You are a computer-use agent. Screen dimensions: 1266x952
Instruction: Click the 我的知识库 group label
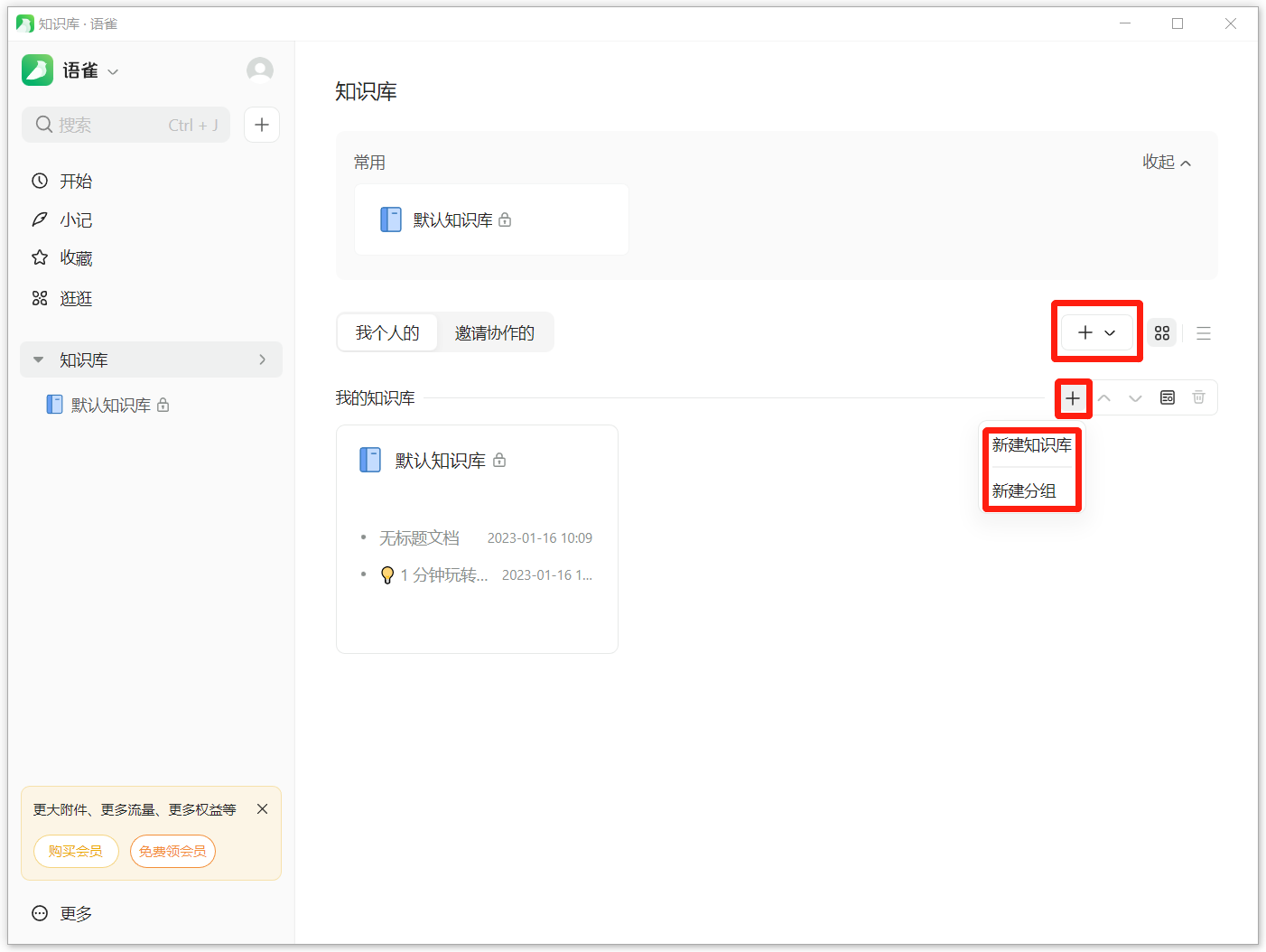(x=375, y=398)
